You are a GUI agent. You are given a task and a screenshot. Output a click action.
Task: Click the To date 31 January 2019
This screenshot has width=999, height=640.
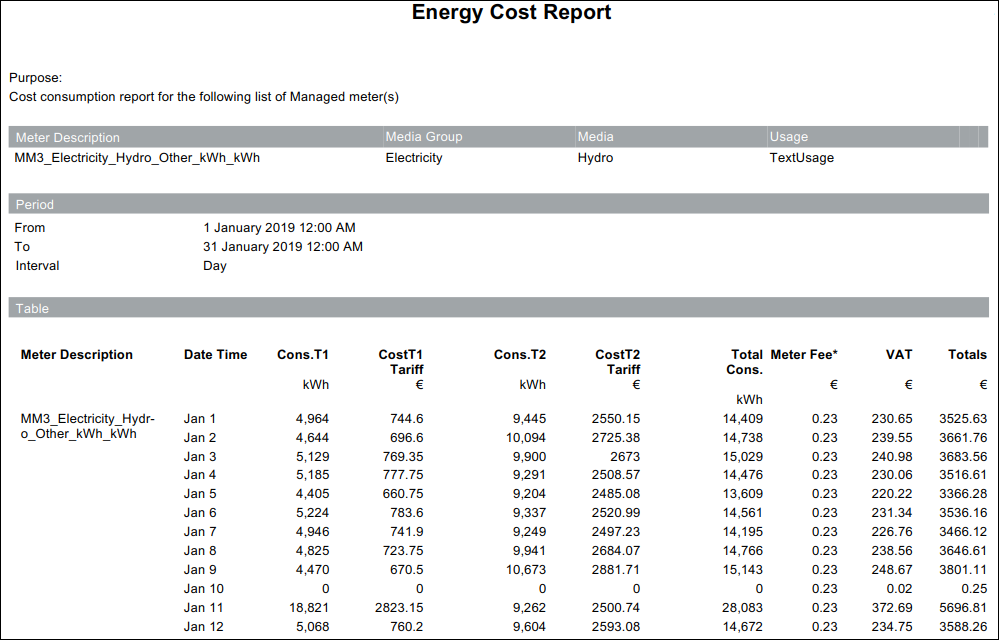[283, 247]
